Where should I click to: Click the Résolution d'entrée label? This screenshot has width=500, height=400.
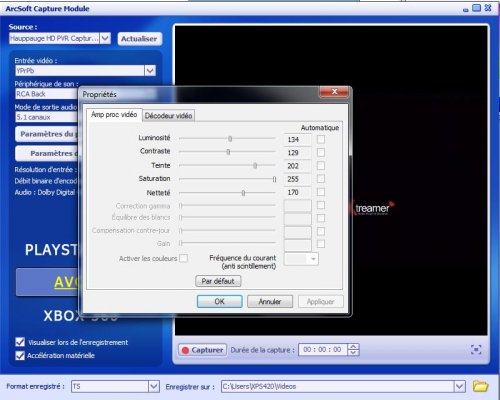pos(46,170)
